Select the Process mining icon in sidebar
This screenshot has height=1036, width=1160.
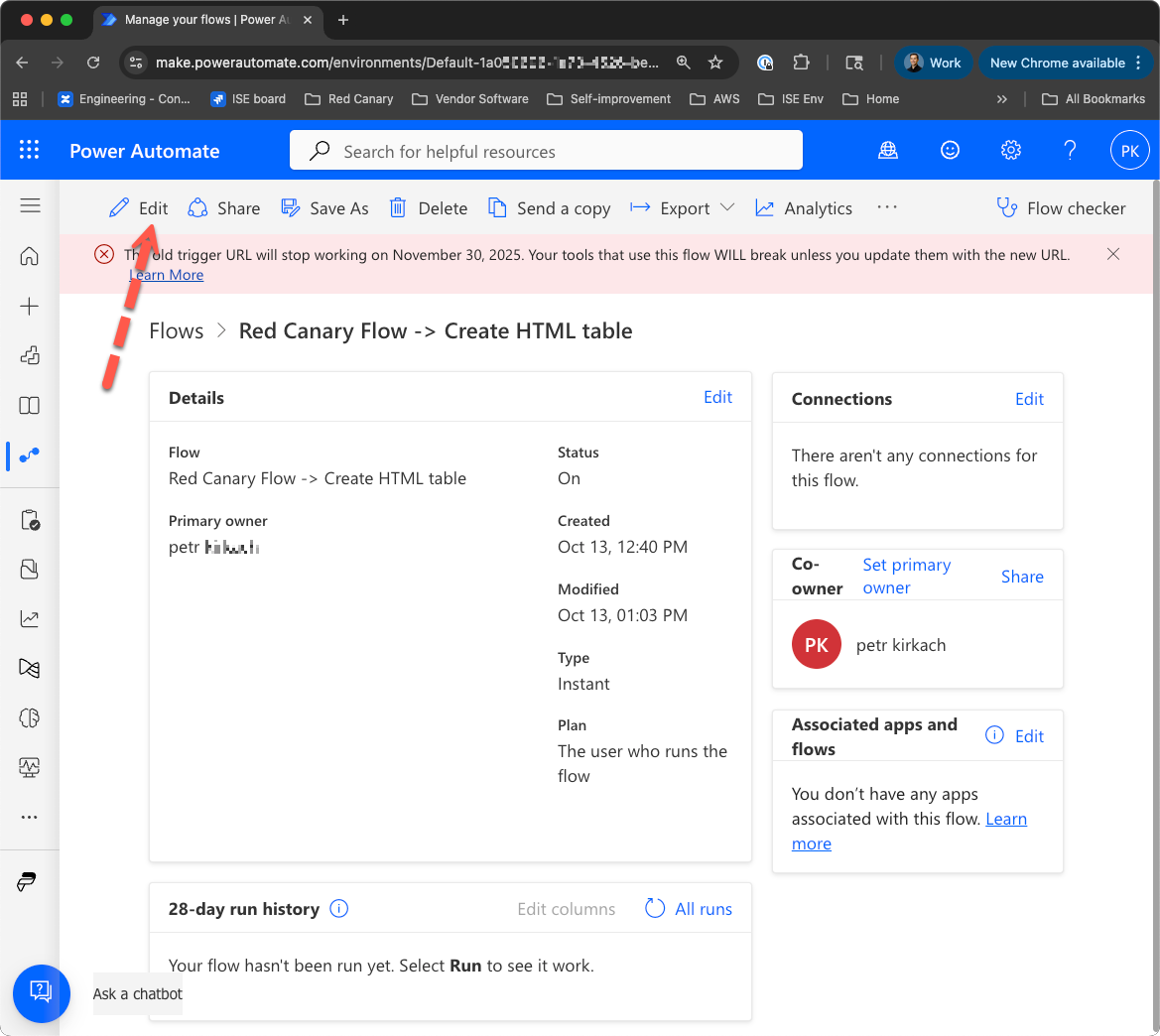pyautogui.click(x=30, y=668)
